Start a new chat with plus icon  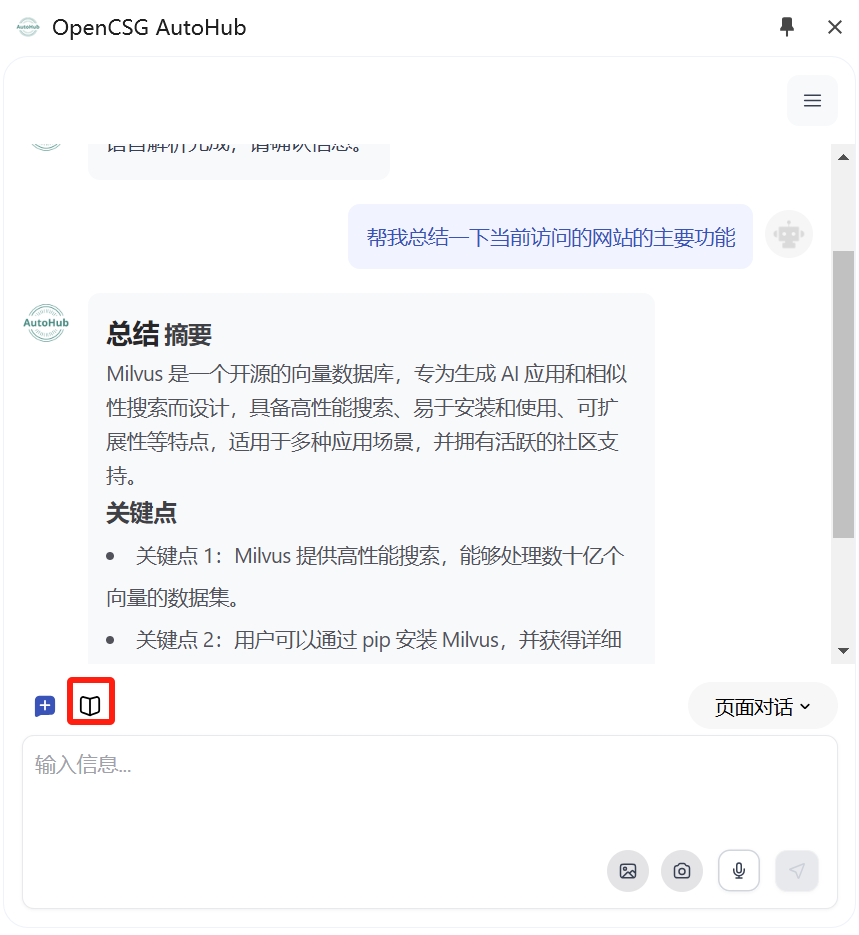click(x=45, y=706)
